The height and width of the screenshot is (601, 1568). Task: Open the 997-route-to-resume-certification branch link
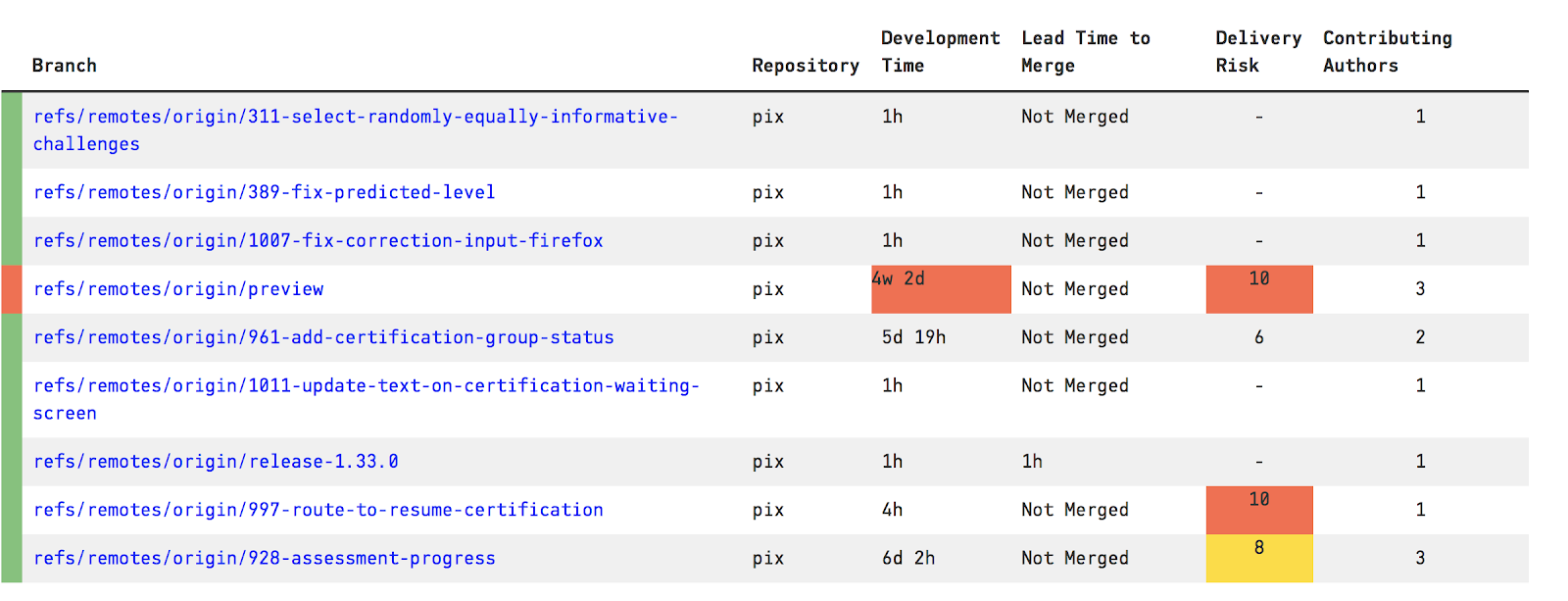click(318, 510)
